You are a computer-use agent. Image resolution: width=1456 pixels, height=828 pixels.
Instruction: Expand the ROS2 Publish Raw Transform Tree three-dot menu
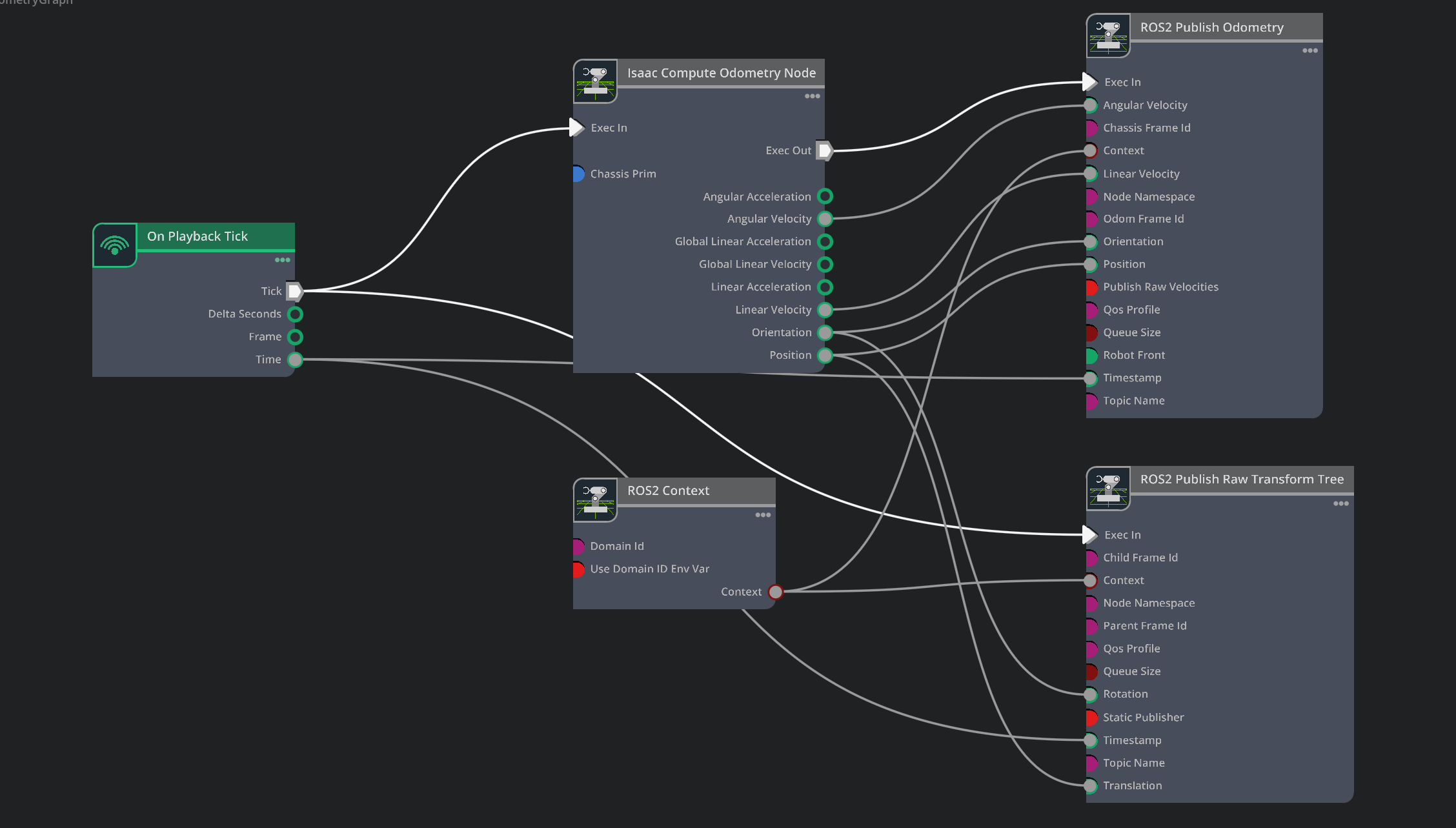tap(1341, 503)
